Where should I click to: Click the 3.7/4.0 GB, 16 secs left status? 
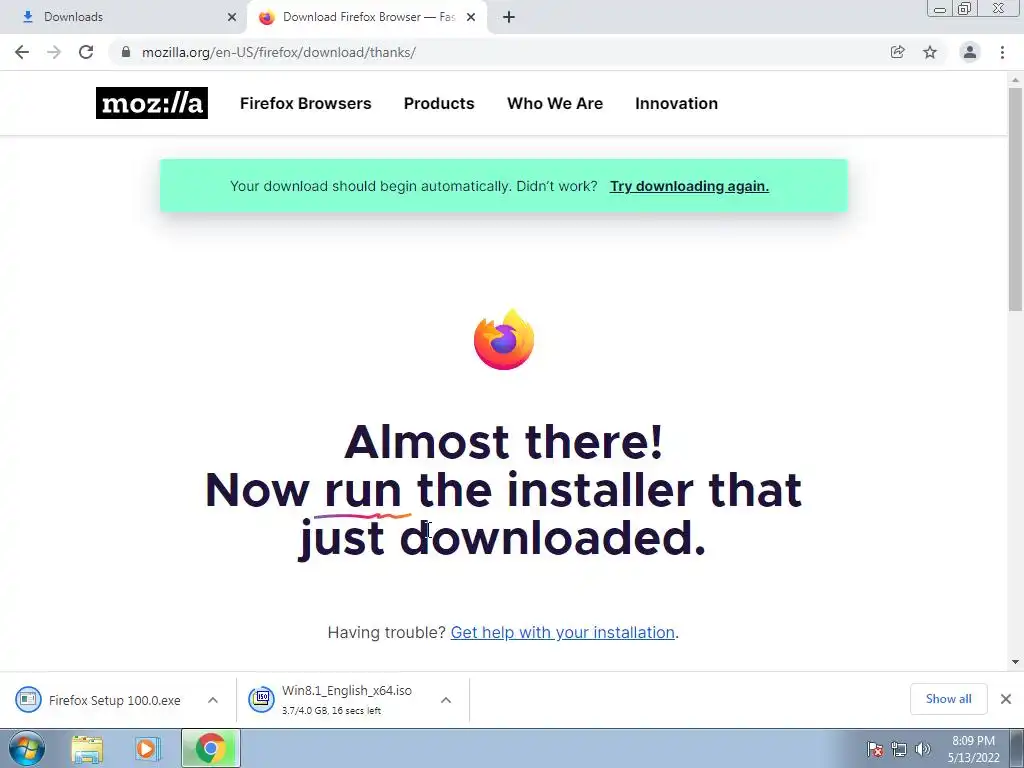coord(331,711)
